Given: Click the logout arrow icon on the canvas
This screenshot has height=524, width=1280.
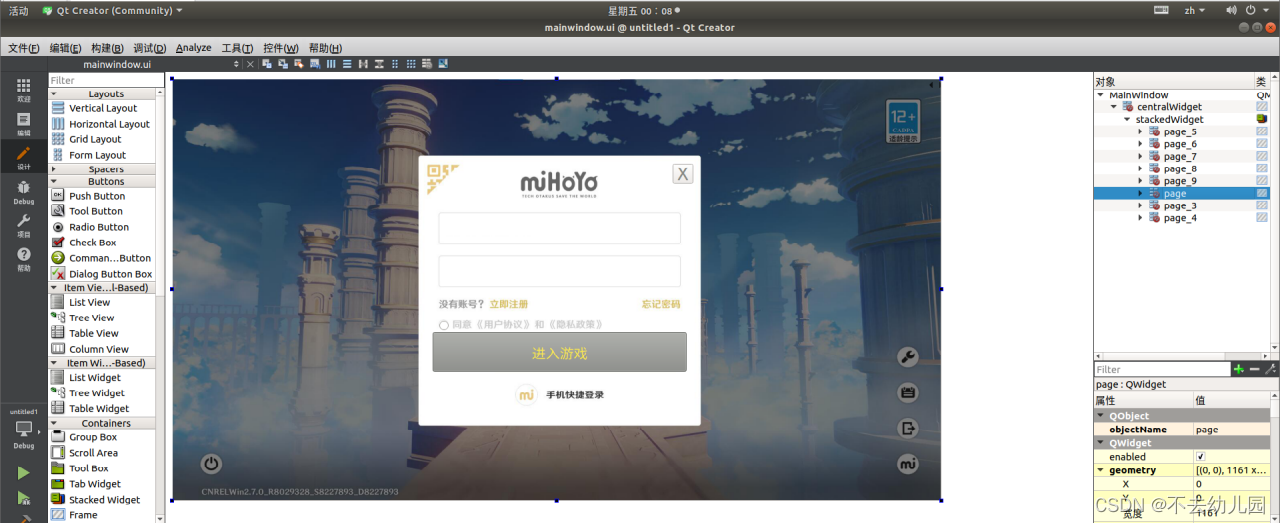Looking at the screenshot, I should coord(907,429).
